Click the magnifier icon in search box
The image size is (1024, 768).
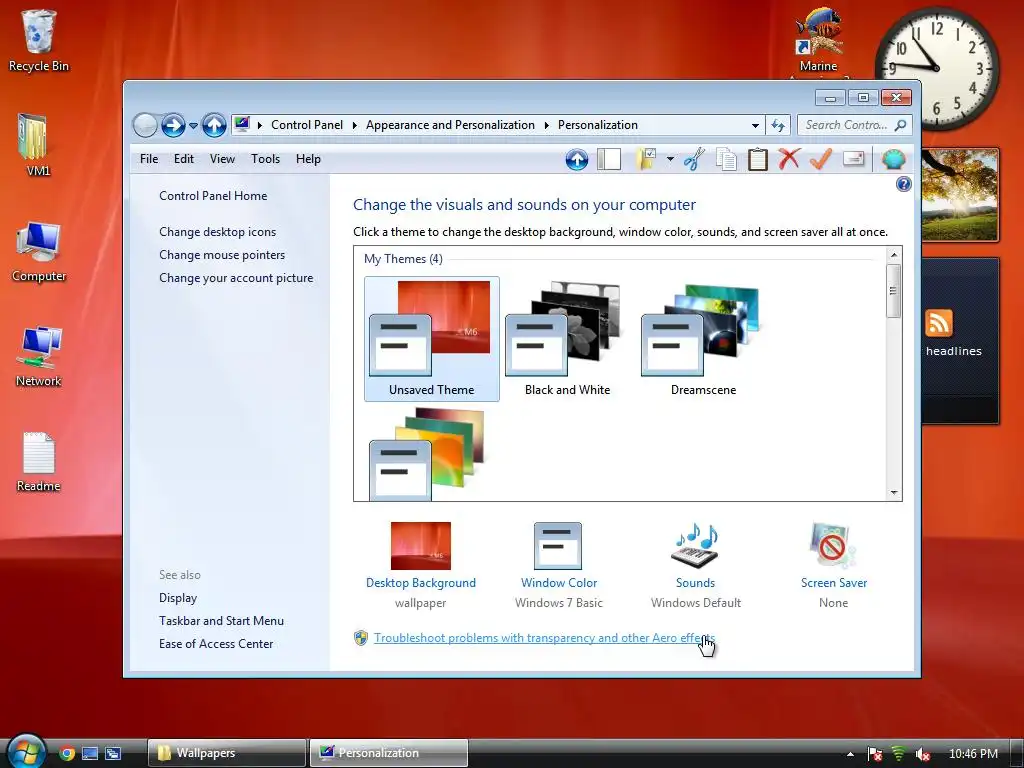[x=901, y=125]
